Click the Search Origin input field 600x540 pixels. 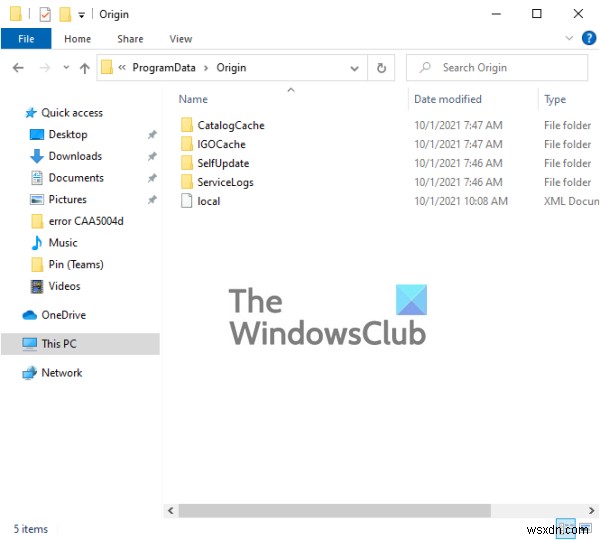pyautogui.click(x=497, y=68)
